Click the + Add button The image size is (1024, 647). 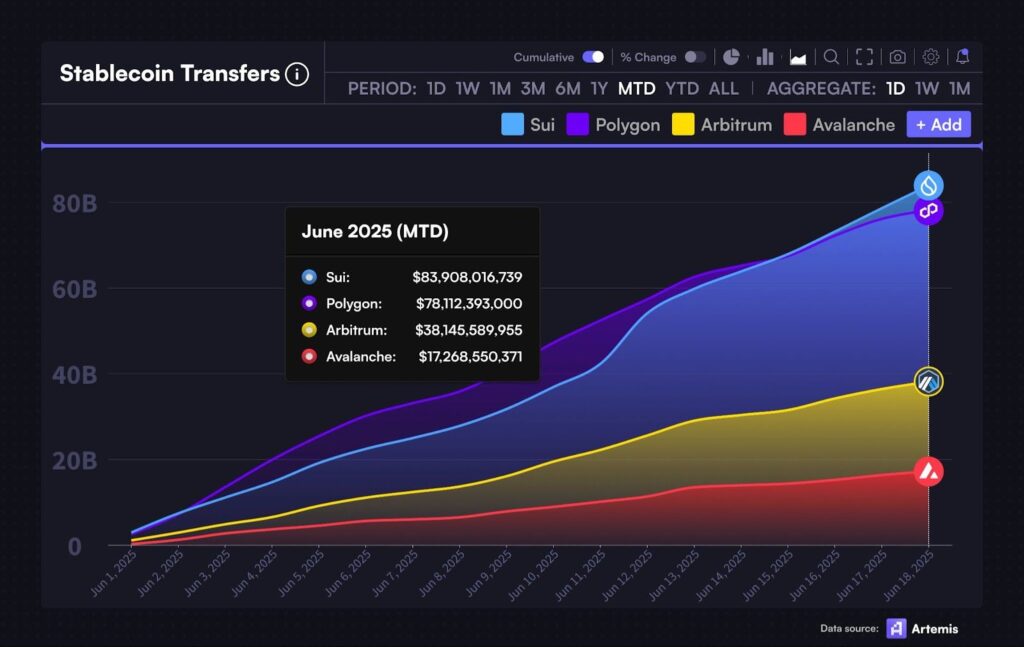[938, 124]
